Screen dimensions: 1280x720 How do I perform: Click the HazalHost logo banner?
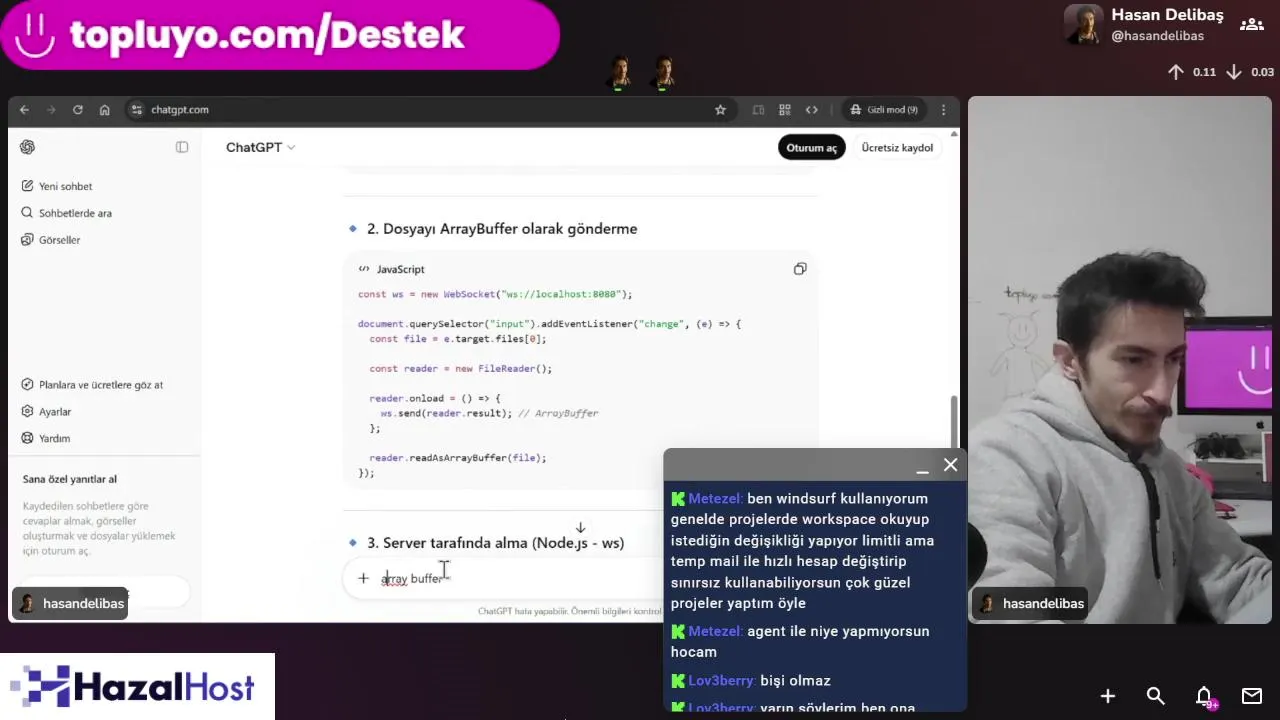137,687
